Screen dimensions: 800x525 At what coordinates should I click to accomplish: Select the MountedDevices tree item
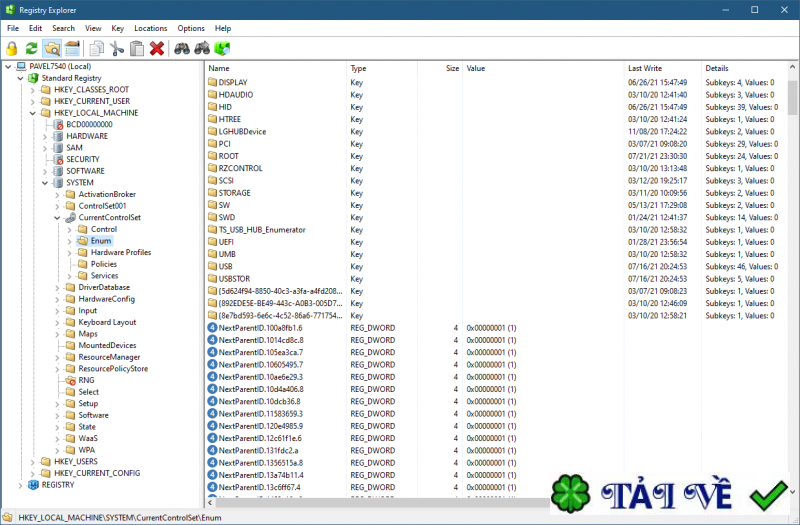[107, 345]
